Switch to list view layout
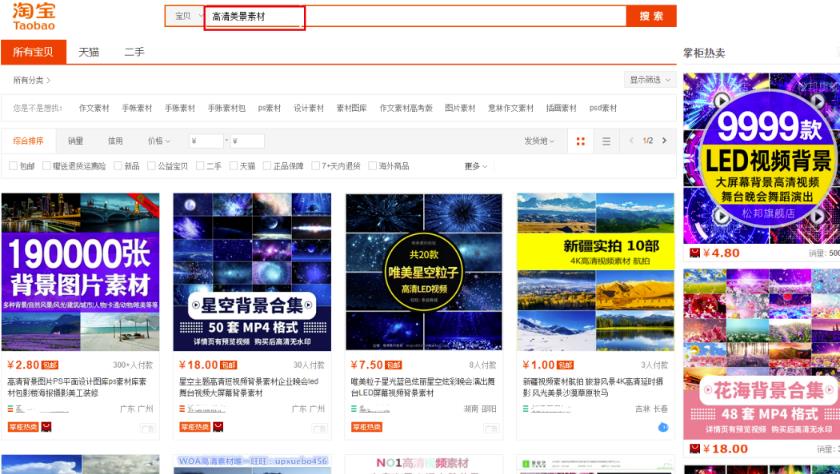This screenshot has width=840, height=474. point(606,142)
